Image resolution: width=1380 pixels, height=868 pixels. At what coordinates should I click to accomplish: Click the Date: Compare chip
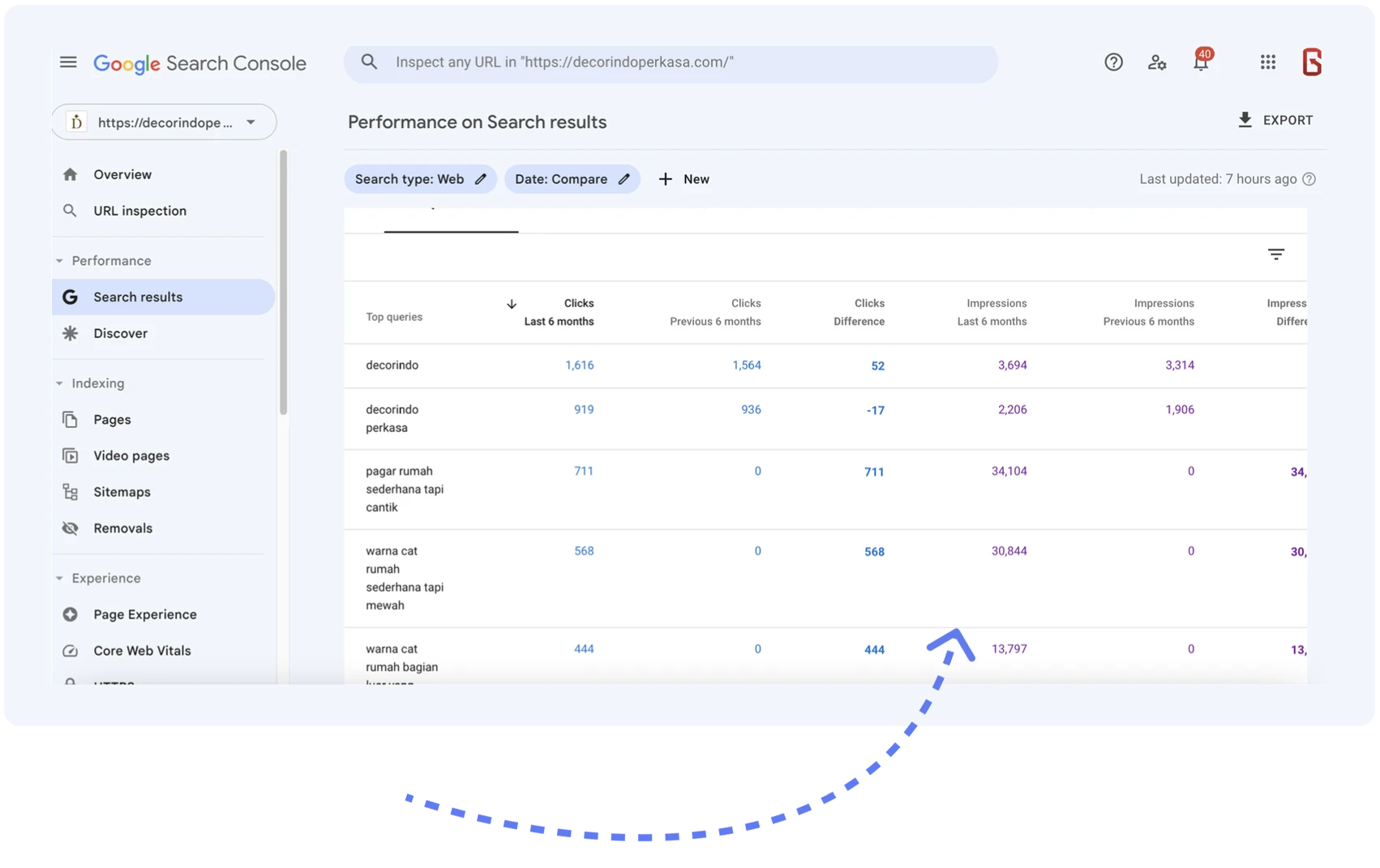[572, 179]
